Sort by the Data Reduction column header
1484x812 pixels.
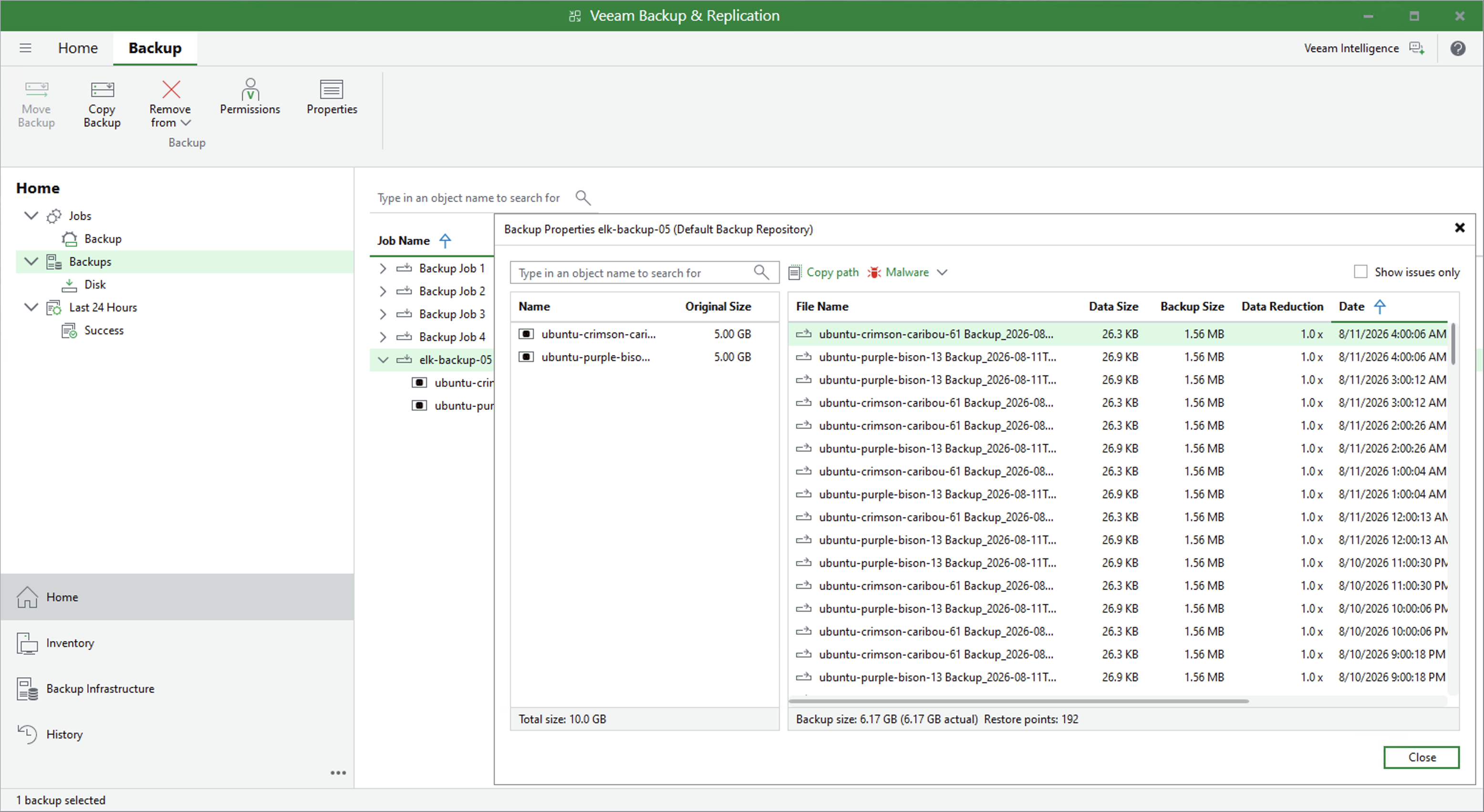1282,307
